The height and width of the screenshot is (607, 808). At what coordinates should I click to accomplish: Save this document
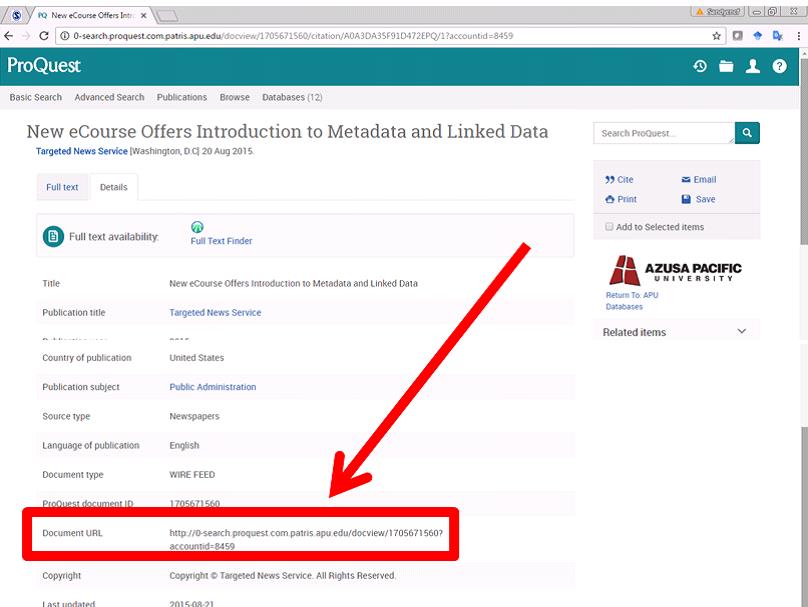pos(698,199)
